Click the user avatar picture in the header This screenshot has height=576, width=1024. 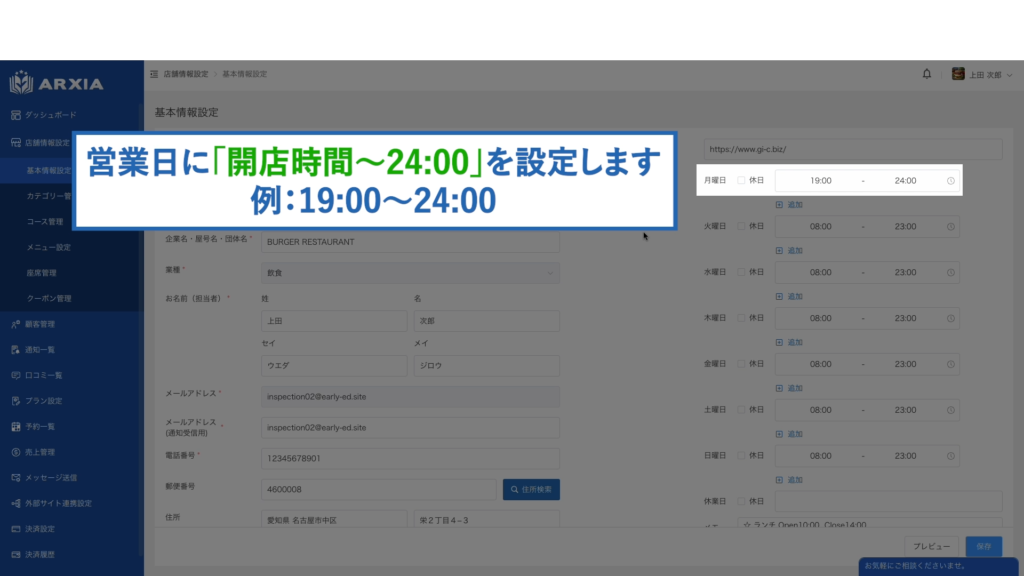coord(958,74)
